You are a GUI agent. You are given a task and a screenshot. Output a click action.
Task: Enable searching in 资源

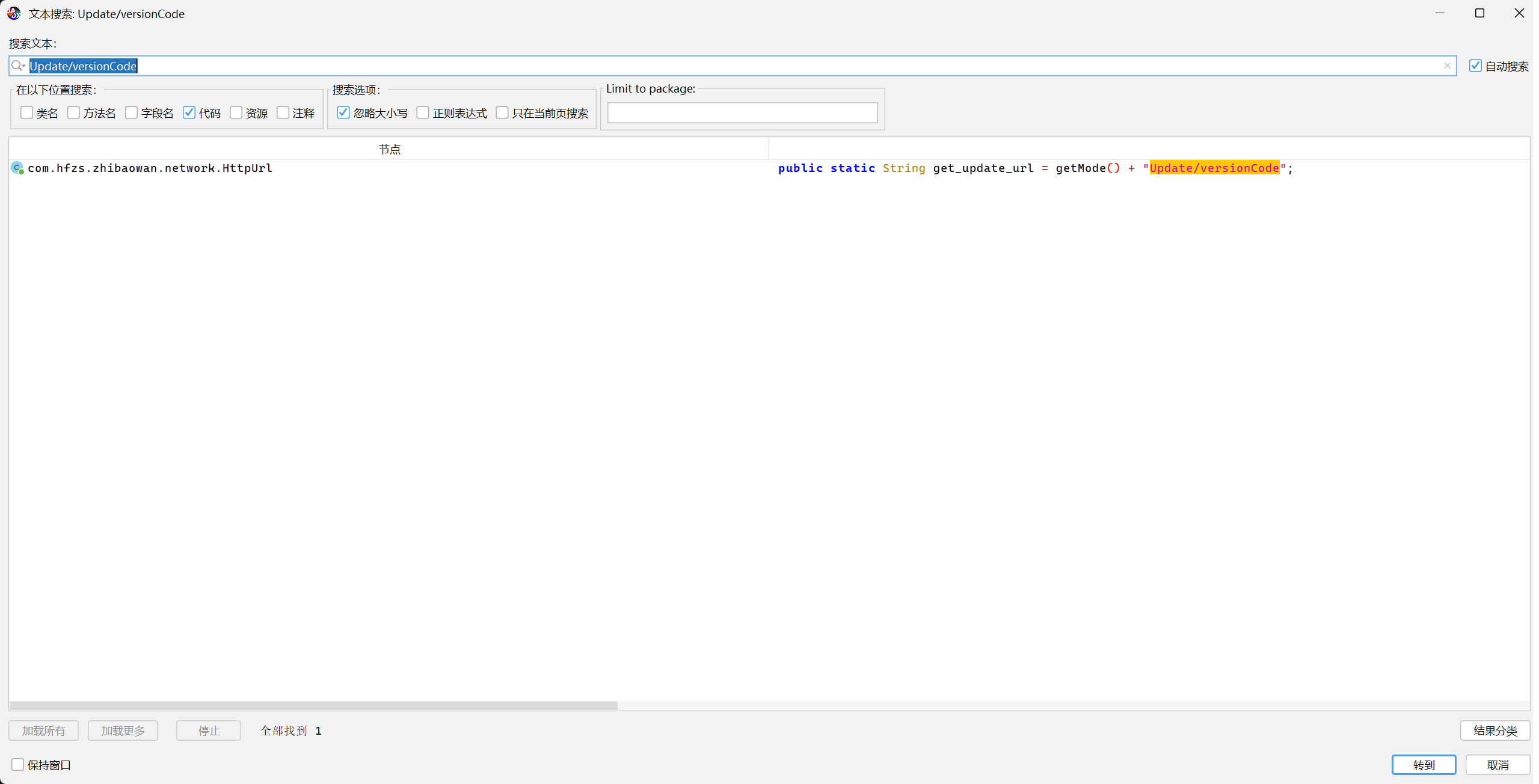pos(236,113)
